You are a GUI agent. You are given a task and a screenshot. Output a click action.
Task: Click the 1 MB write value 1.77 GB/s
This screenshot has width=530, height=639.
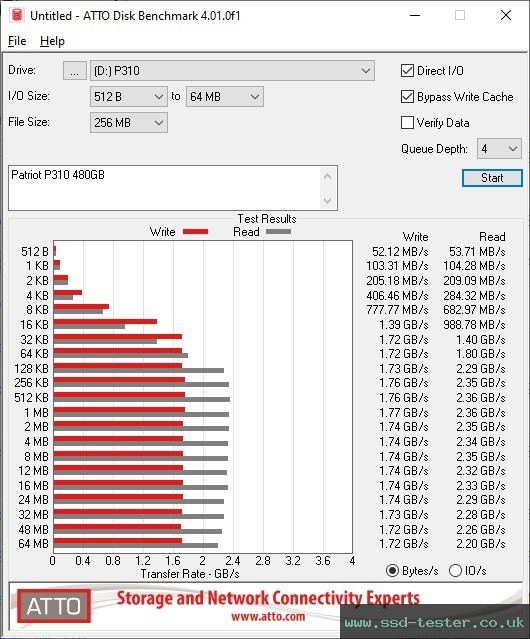(404, 413)
